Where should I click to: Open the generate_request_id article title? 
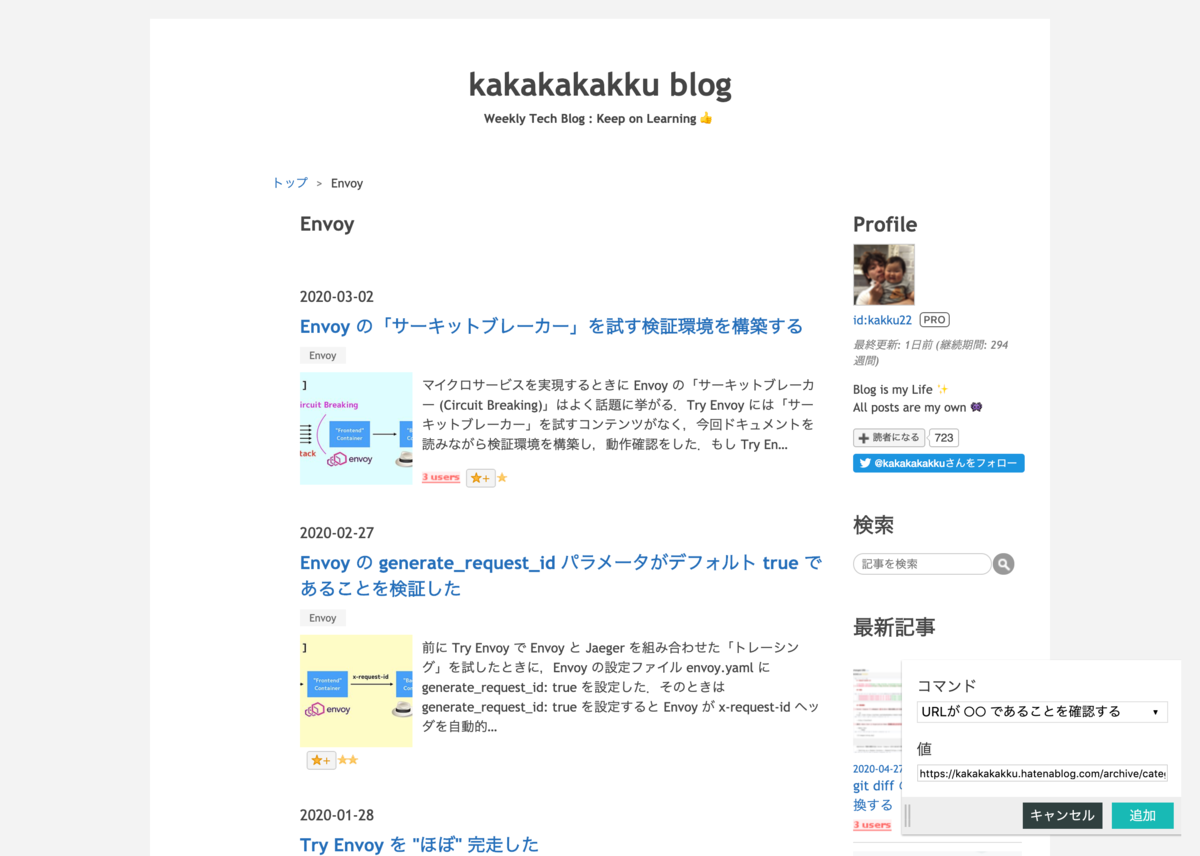(561, 575)
